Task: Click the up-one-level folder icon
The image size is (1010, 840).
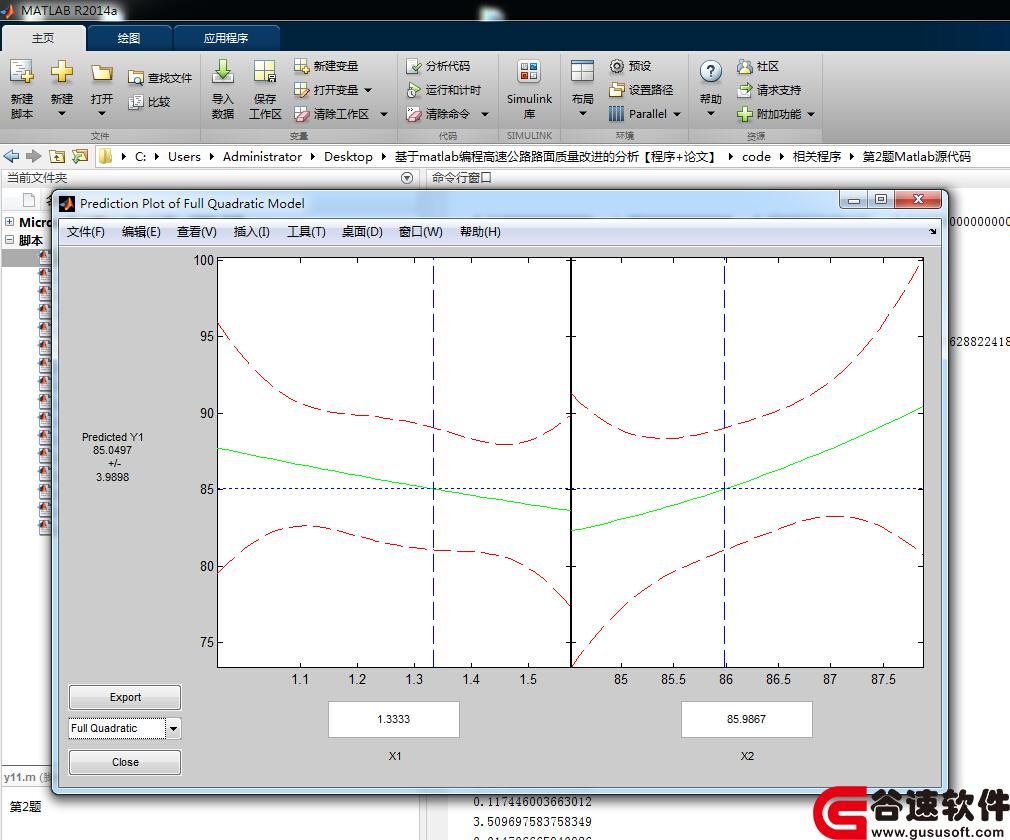Action: [x=57, y=156]
